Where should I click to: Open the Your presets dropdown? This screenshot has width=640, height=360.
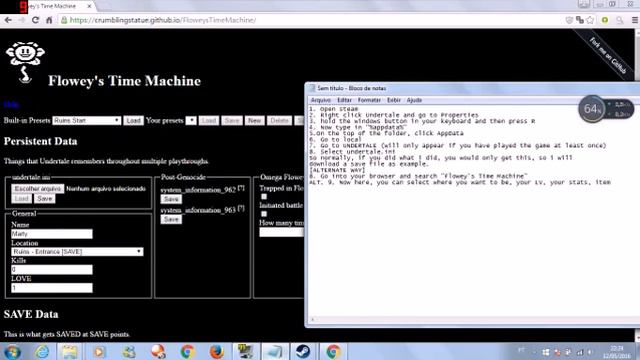[191, 120]
